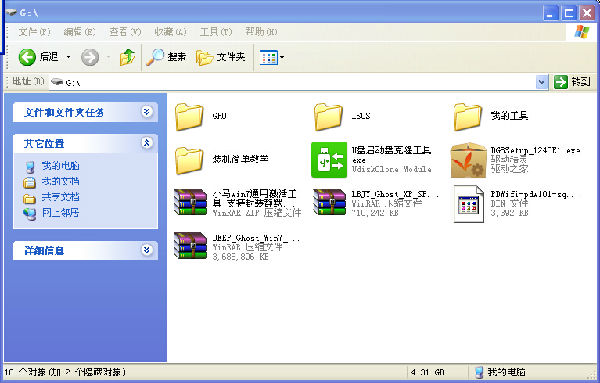Open 我的文档 link in Other Places
Screen dimensions: 600x383
[x=60, y=181]
